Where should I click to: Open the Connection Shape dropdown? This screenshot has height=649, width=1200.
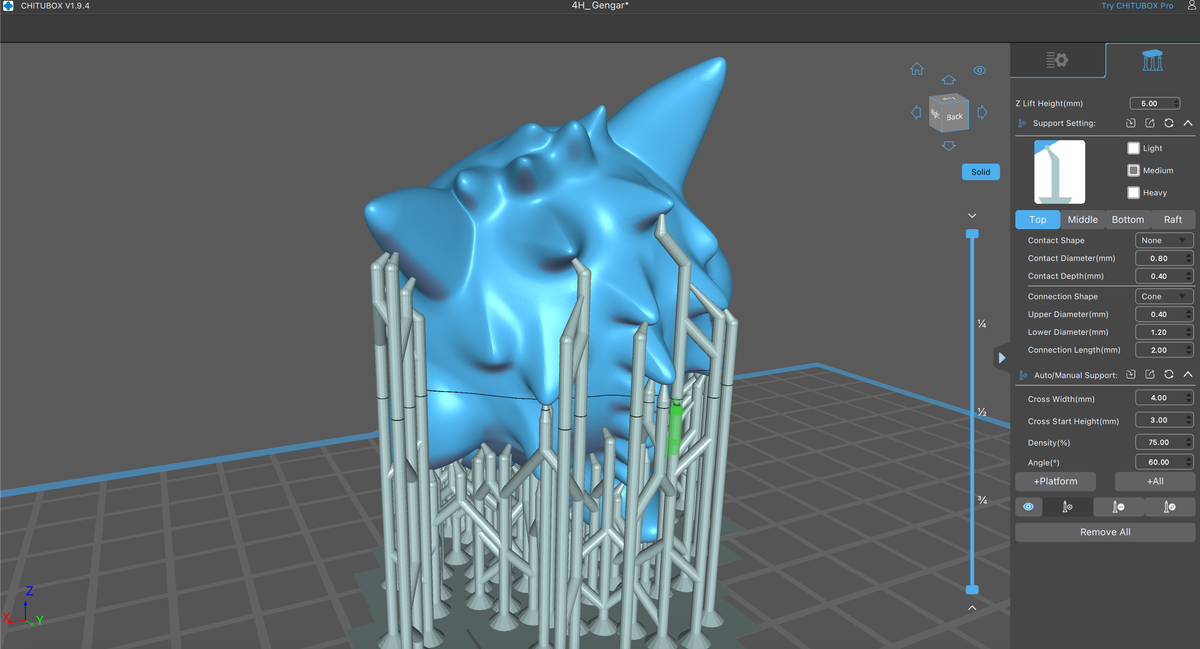pos(1165,296)
